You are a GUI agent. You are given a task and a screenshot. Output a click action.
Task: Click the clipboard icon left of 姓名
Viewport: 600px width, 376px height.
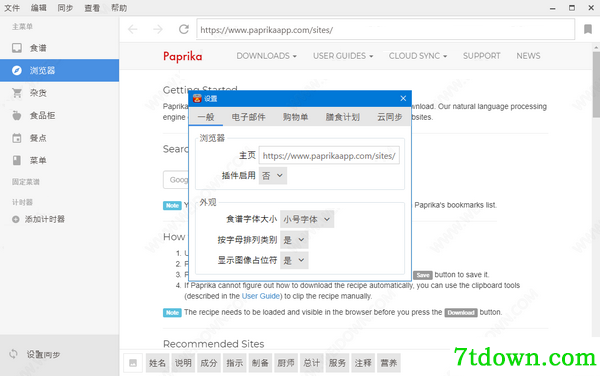pyautogui.click(x=133, y=363)
